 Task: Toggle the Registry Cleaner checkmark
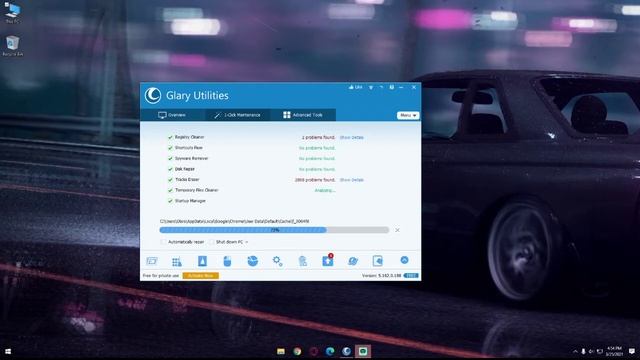tap(170, 138)
